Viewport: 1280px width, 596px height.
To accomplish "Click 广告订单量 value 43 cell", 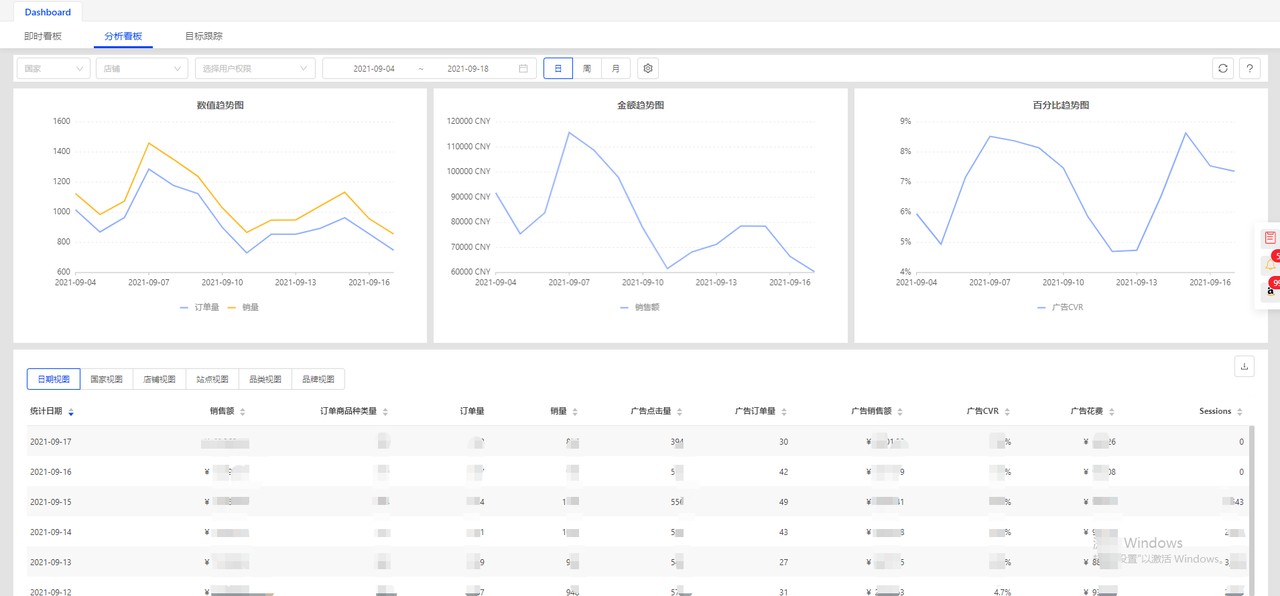I will [783, 531].
